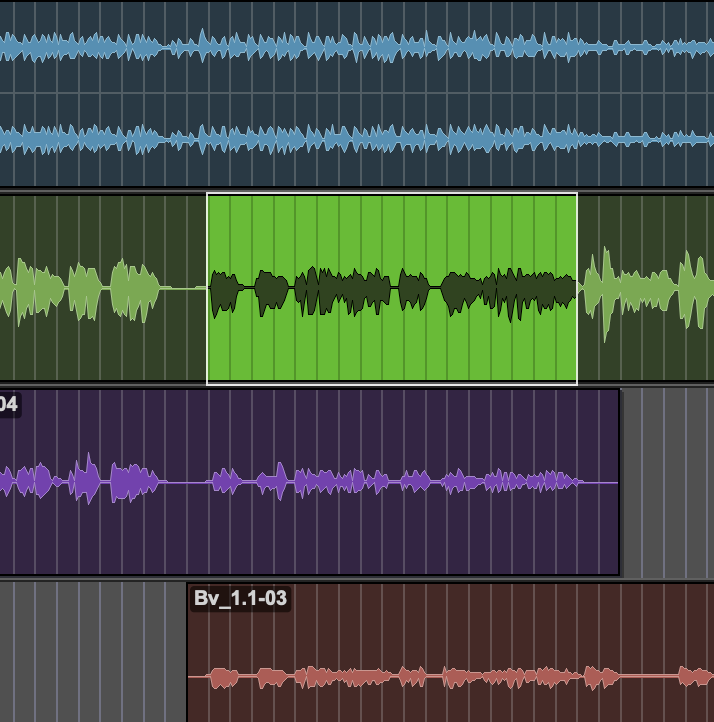Click divider between blue and green tracks
The width and height of the screenshot is (714, 722).
[357, 190]
